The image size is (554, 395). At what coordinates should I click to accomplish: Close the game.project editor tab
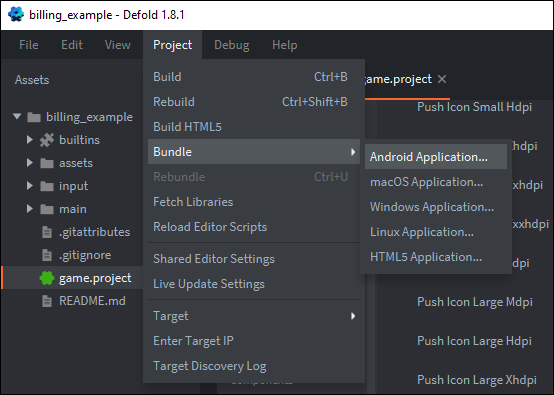pyautogui.click(x=442, y=79)
